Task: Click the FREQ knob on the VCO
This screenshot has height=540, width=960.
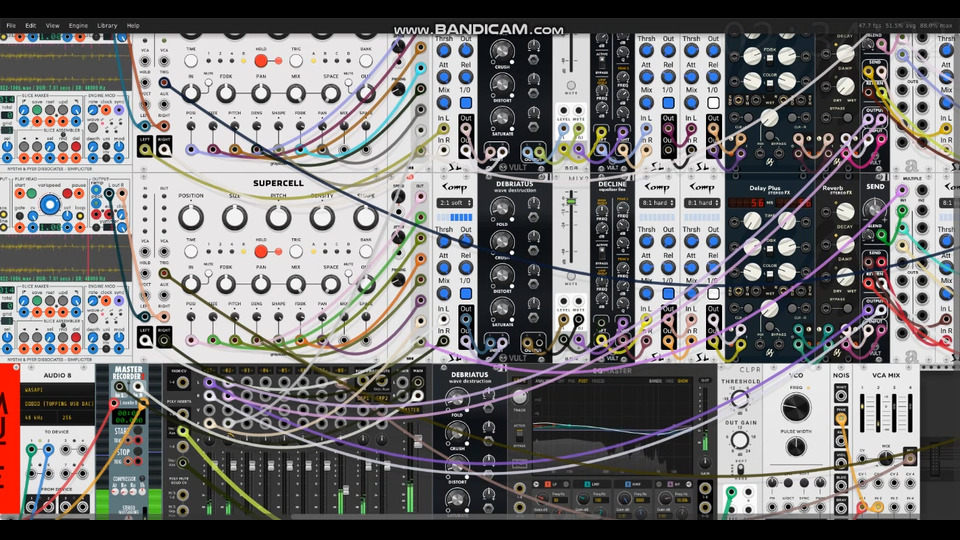Action: (796, 407)
